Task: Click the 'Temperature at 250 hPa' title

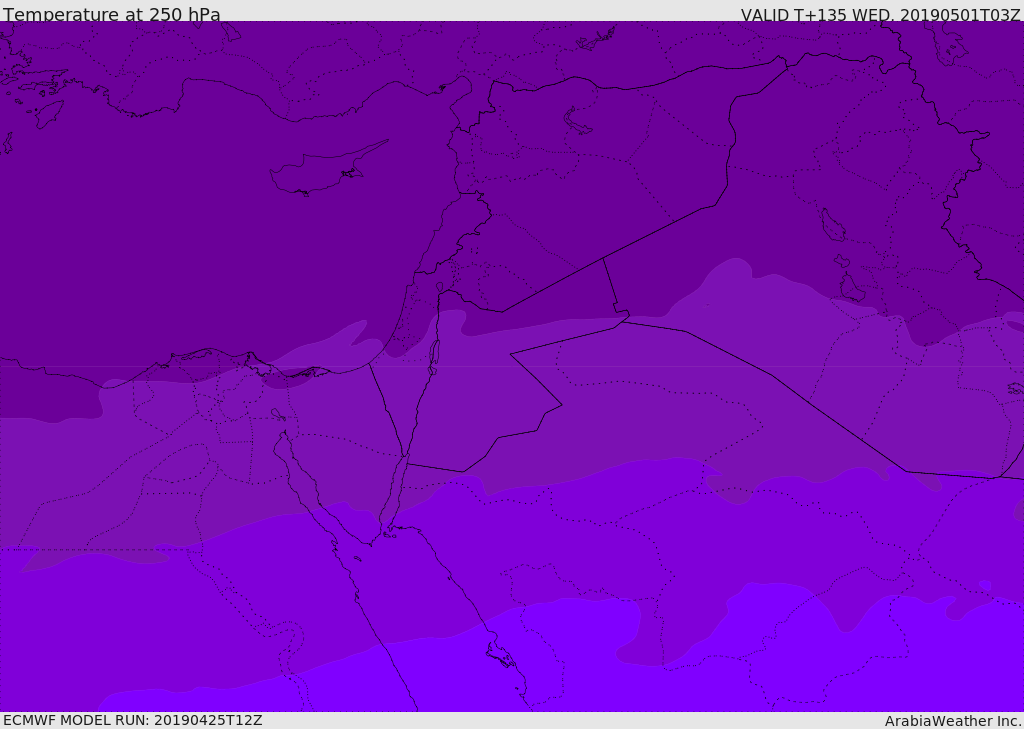Action: 112,14
